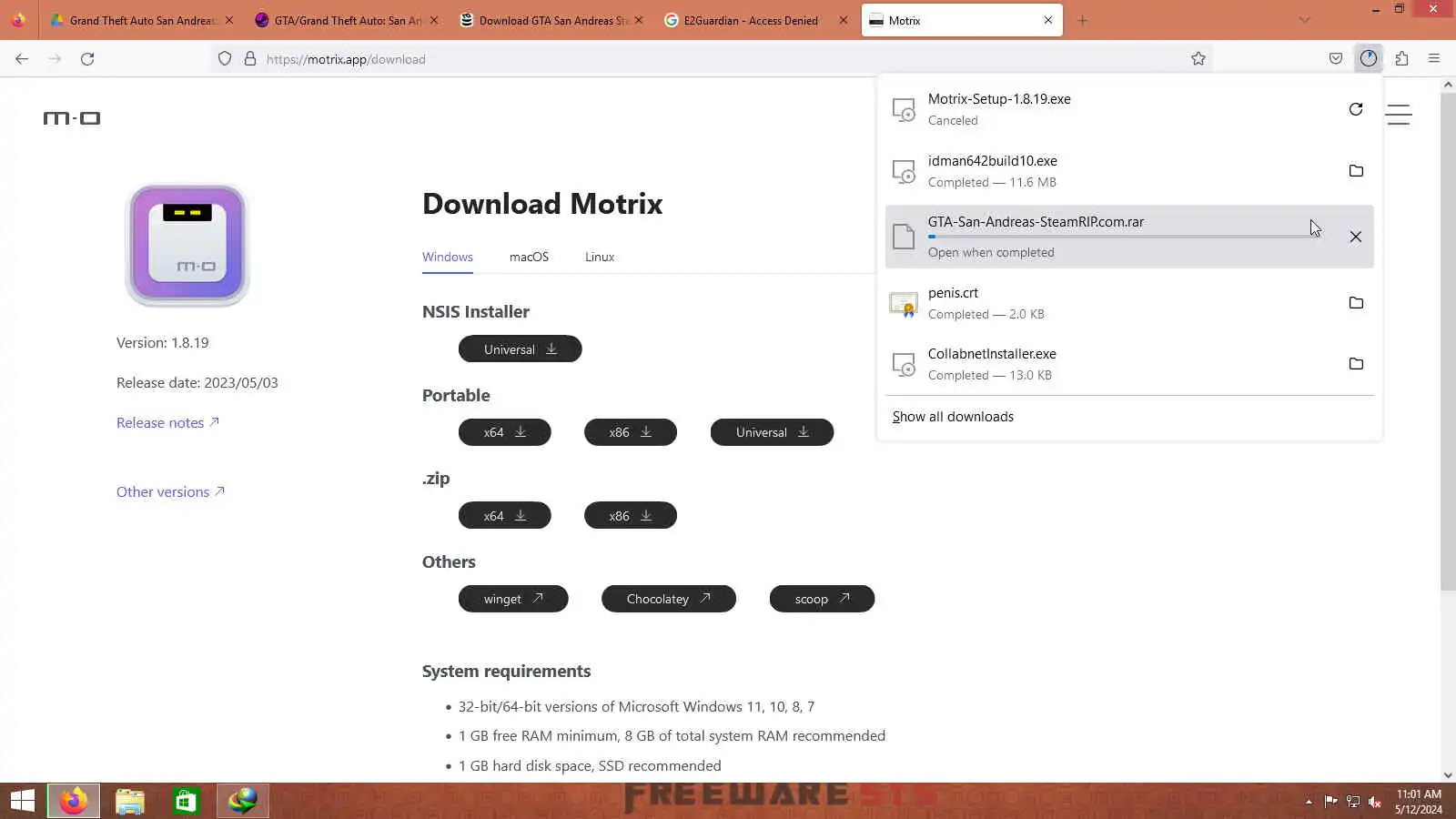The width and height of the screenshot is (1456, 819).
Task: Click the Firefox taskbar icon
Action: coord(74,801)
